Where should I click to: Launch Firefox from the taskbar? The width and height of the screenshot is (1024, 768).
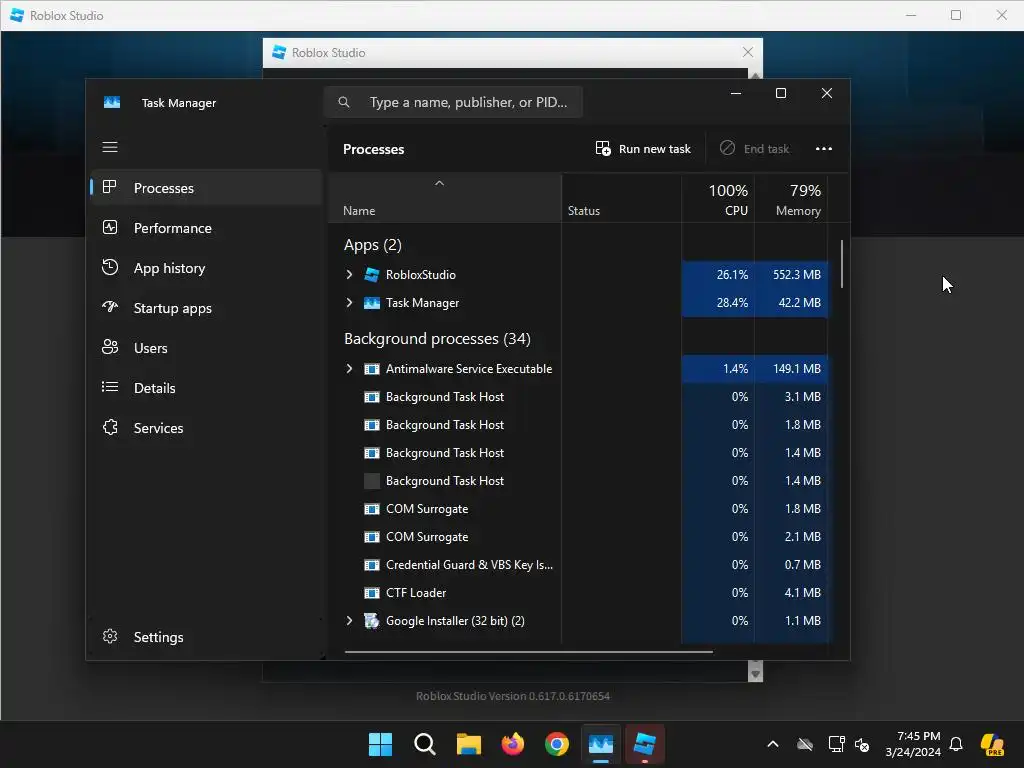click(513, 744)
